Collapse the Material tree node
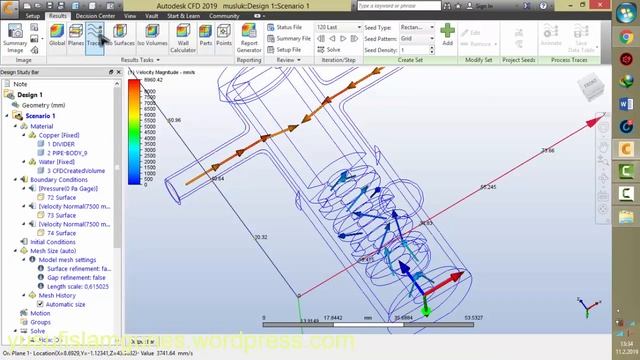This screenshot has width=640, height=360. click(x=16, y=126)
